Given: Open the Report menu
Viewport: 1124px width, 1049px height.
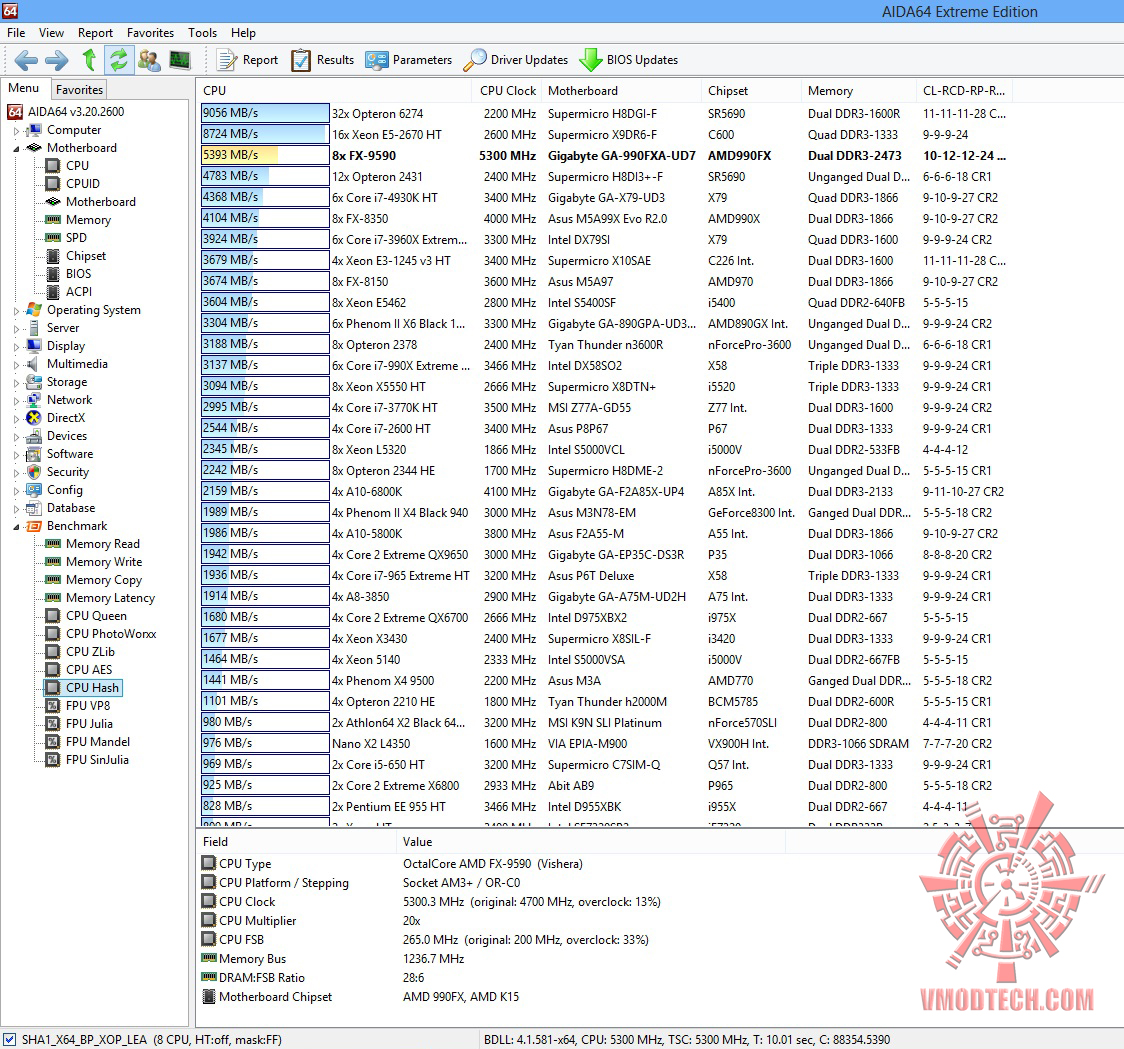Looking at the screenshot, I should coord(95,33).
